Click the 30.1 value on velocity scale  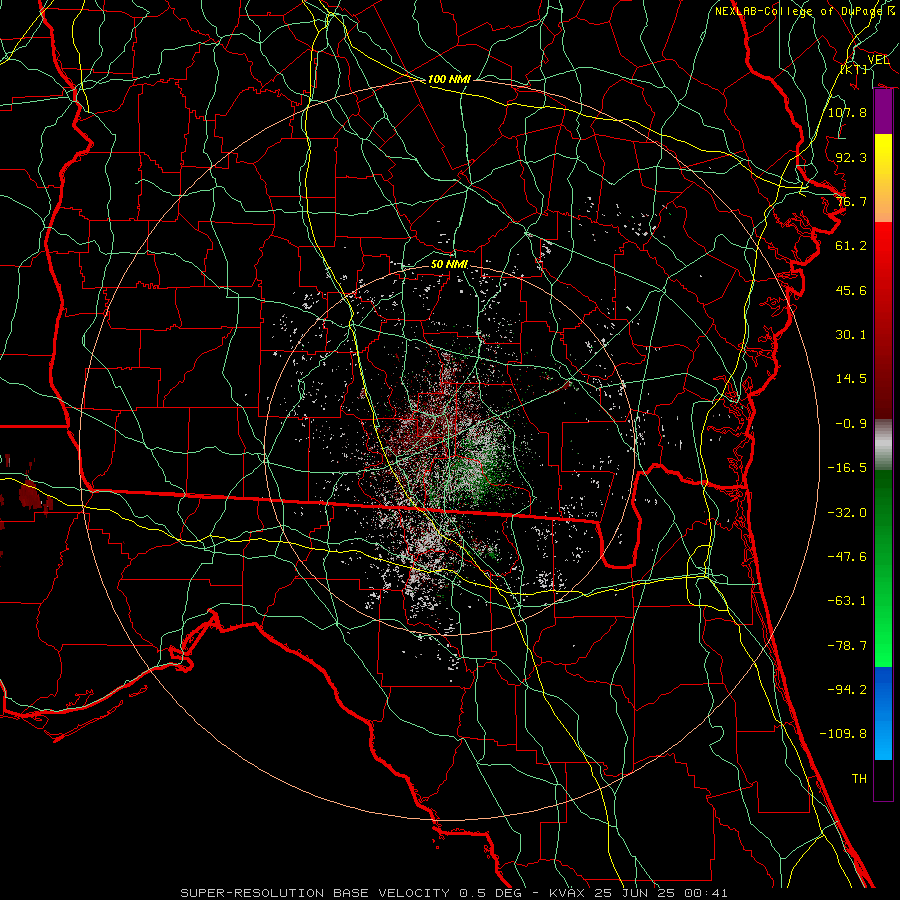point(851,335)
